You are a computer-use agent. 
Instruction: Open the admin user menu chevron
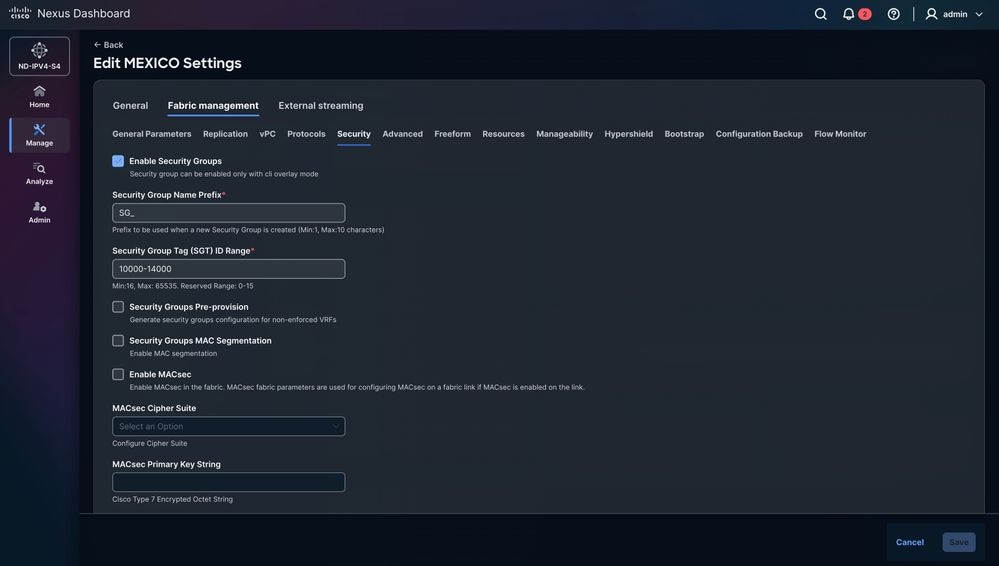click(x=979, y=14)
